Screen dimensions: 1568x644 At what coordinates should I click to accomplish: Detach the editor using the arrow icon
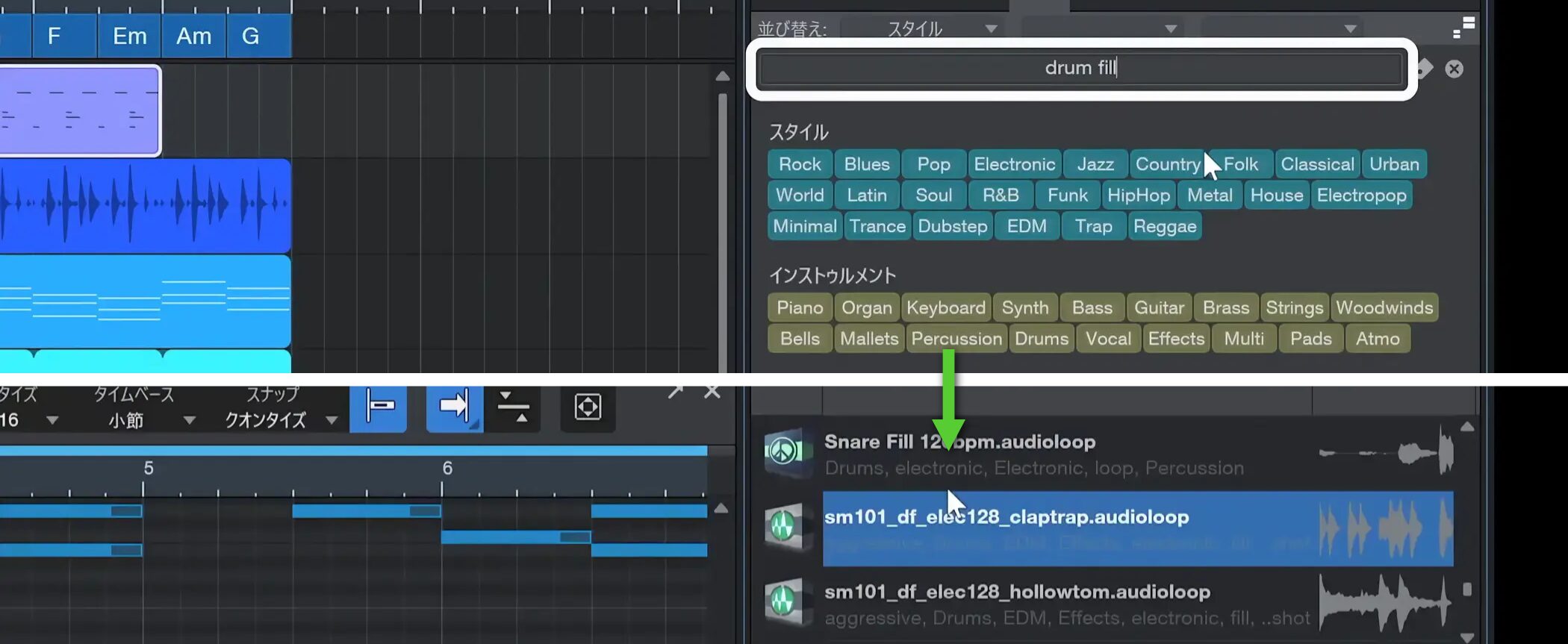[676, 392]
